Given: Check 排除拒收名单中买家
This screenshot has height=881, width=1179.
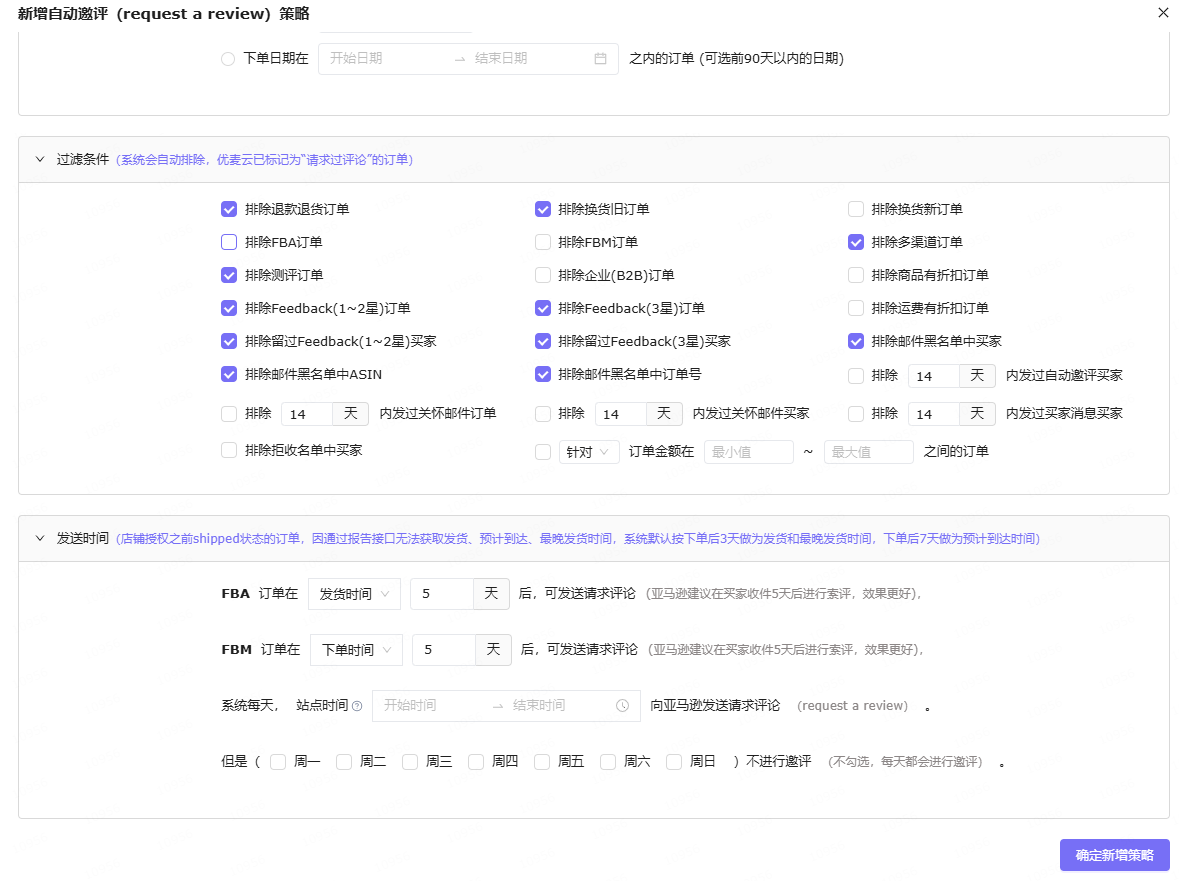Looking at the screenshot, I should [x=229, y=450].
